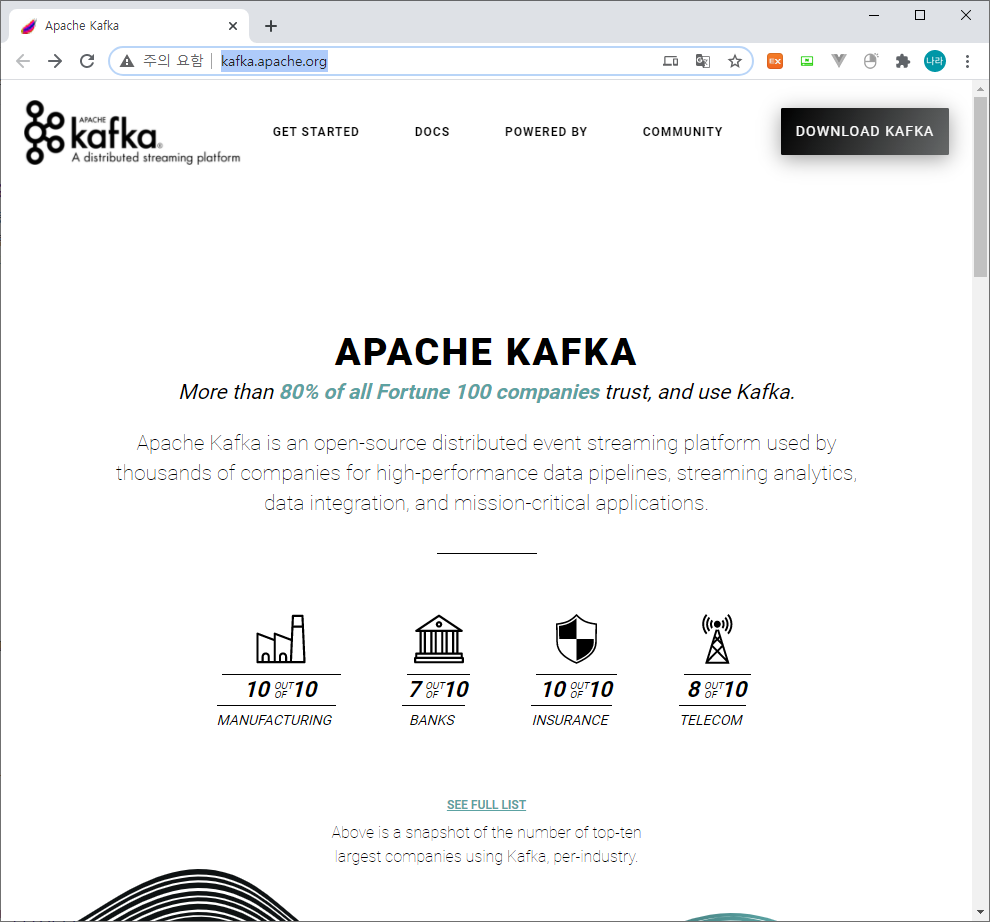Close the Apache Kafka tab
This screenshot has width=990, height=922.
[233, 26]
